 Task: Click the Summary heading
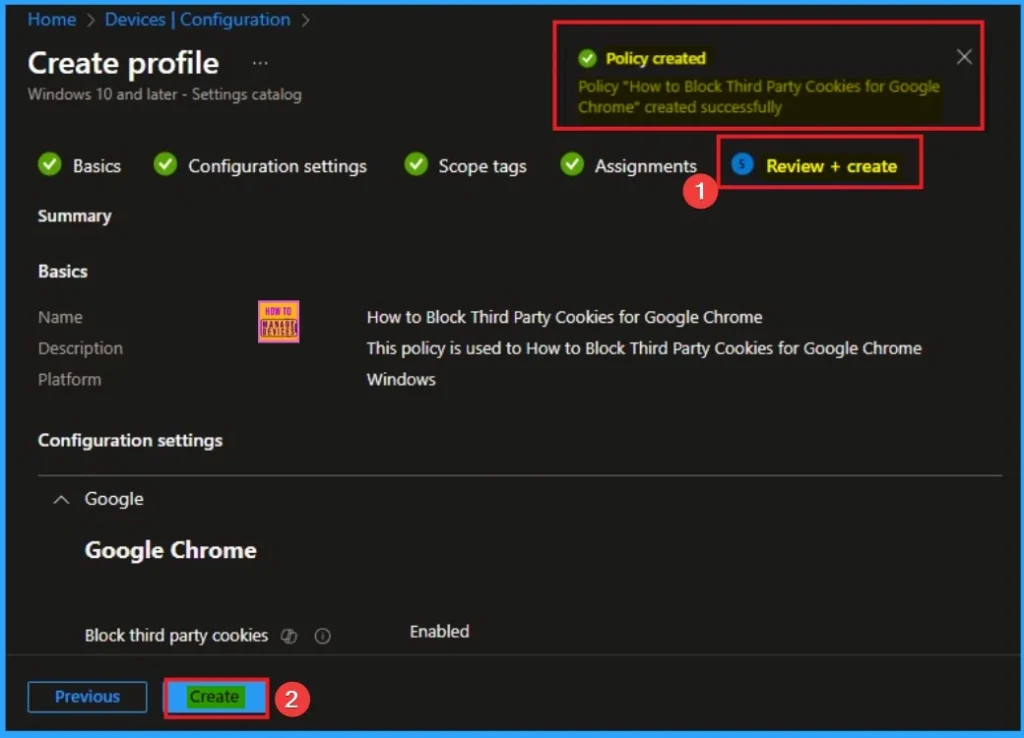[x=74, y=216]
